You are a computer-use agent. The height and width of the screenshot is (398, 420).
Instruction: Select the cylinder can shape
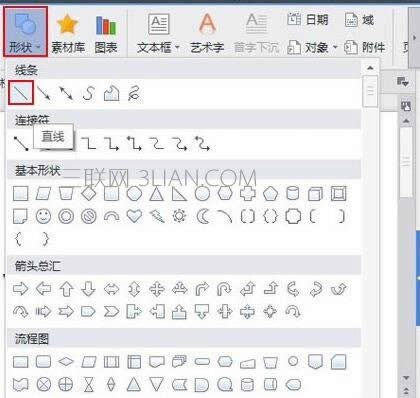(x=293, y=193)
